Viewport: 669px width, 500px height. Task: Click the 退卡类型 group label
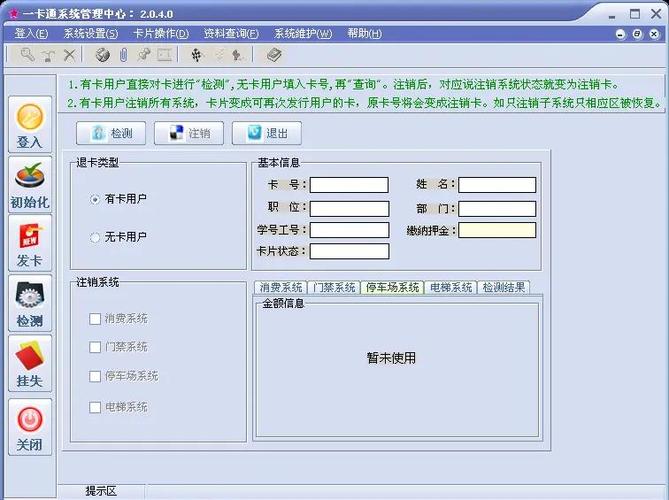(97, 163)
